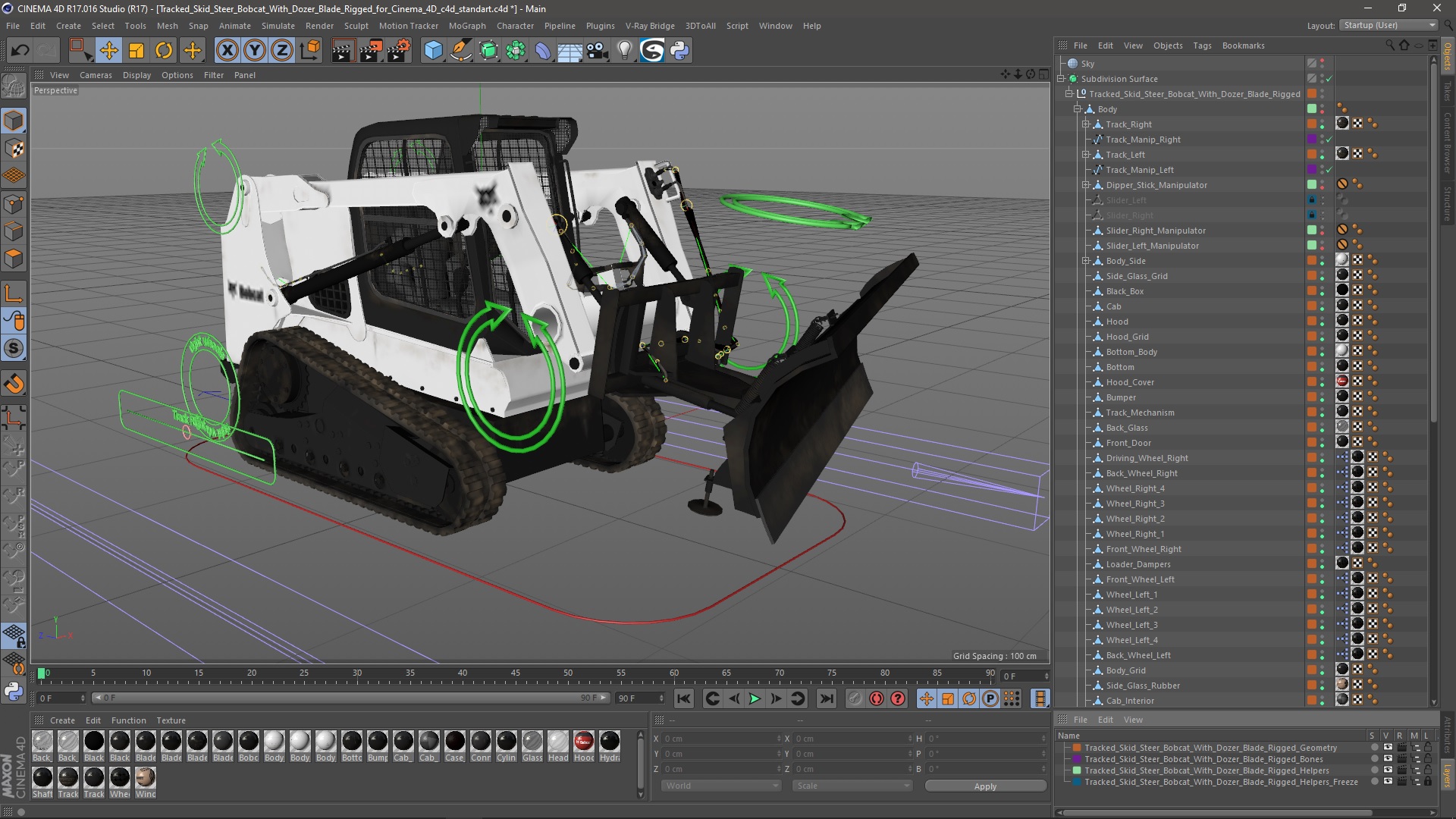This screenshot has width=1456, height=819.
Task: Click the Python icon in top toolbar
Action: click(679, 51)
